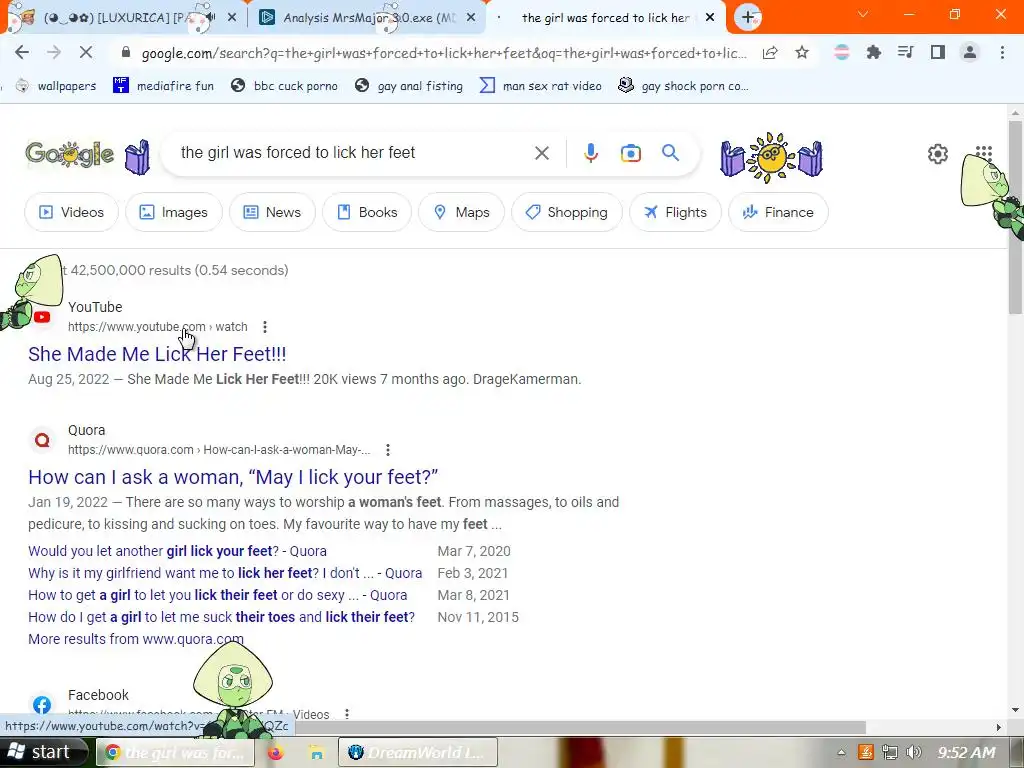
Task: Search by image with Google Lens
Action: 630,153
